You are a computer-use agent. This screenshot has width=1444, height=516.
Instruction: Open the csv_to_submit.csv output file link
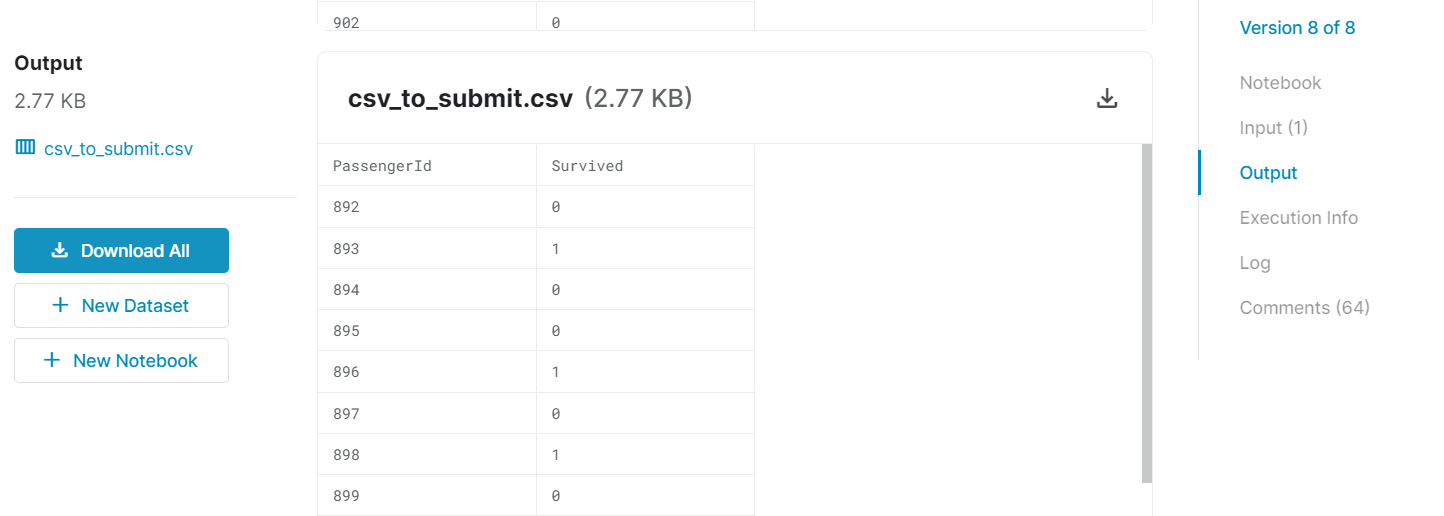[x=118, y=149]
